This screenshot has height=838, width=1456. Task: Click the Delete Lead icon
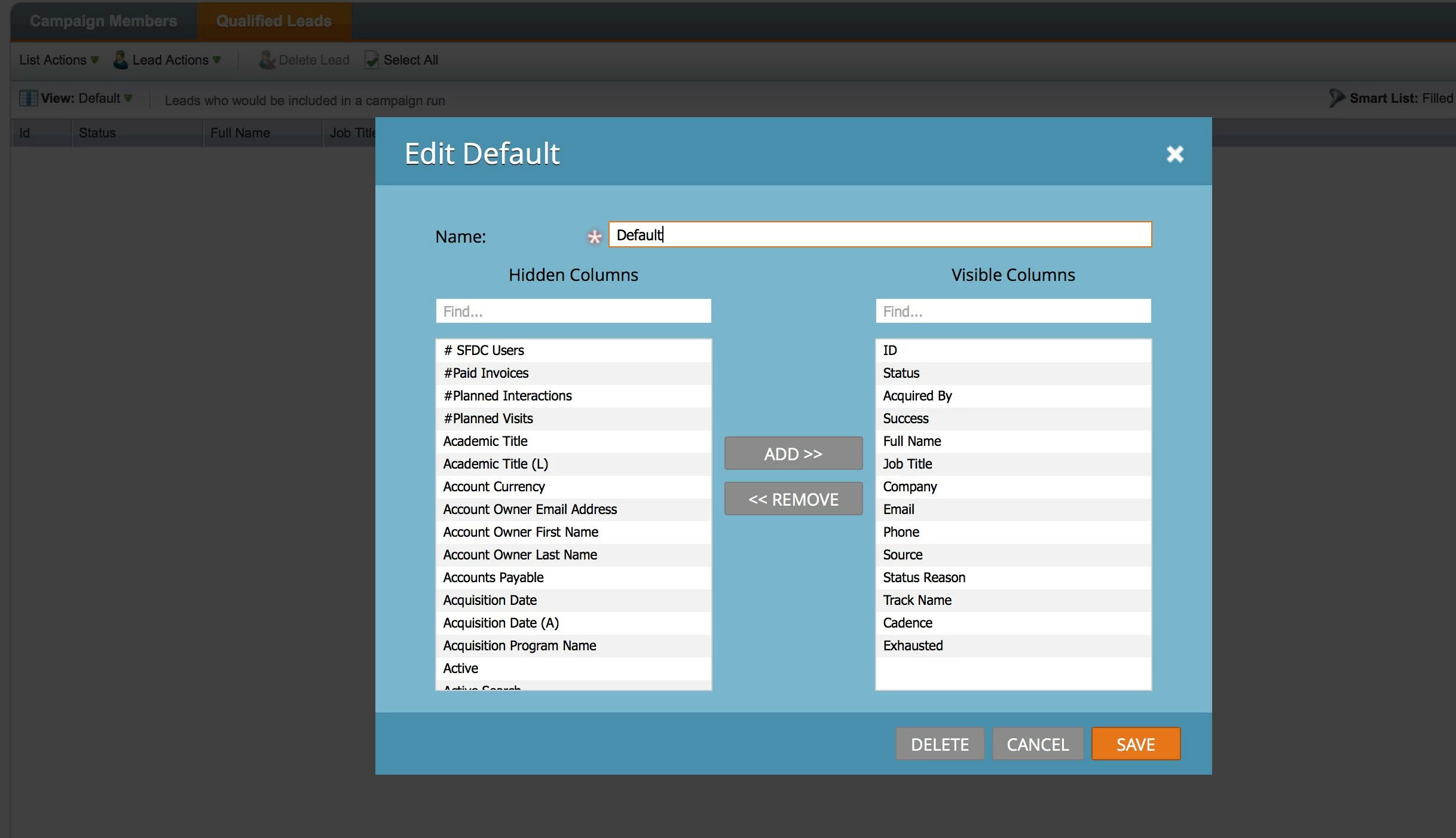[x=267, y=60]
